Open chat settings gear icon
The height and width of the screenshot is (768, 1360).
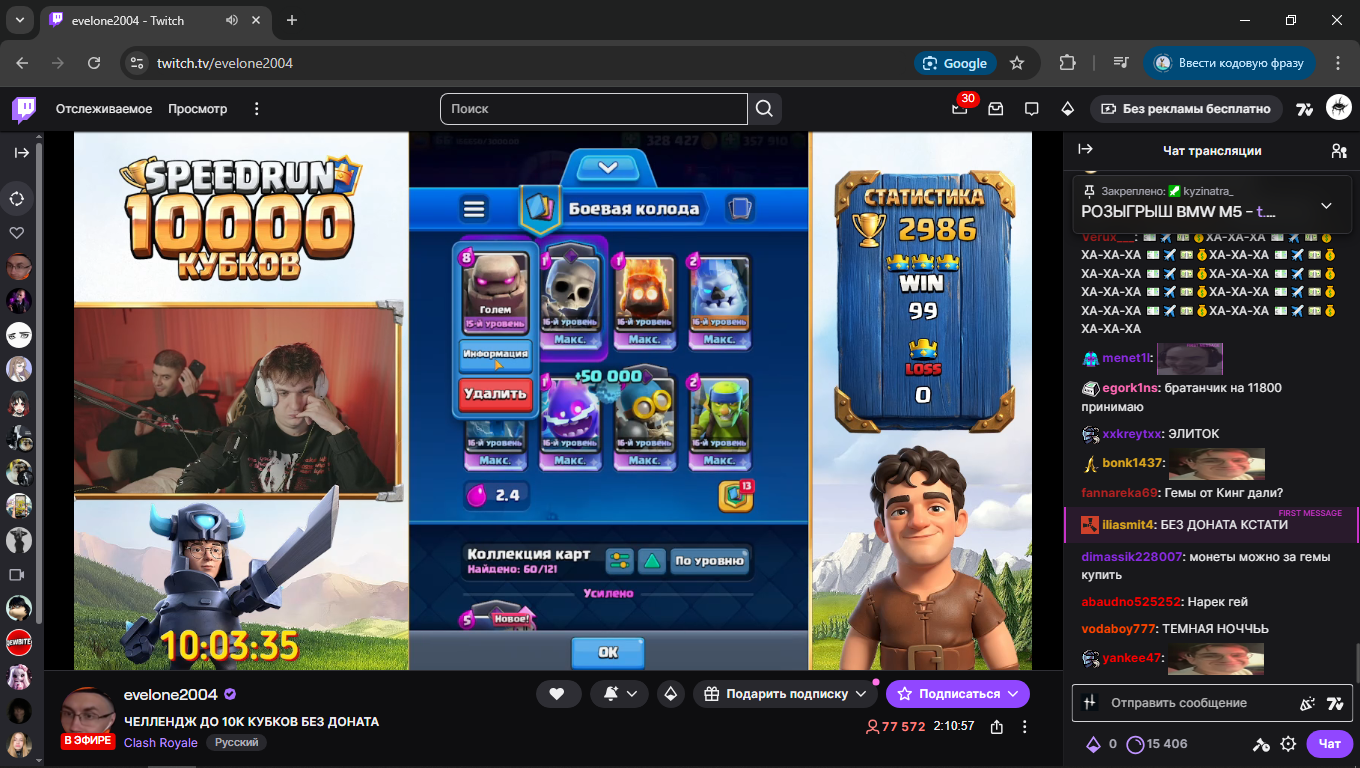point(1288,744)
